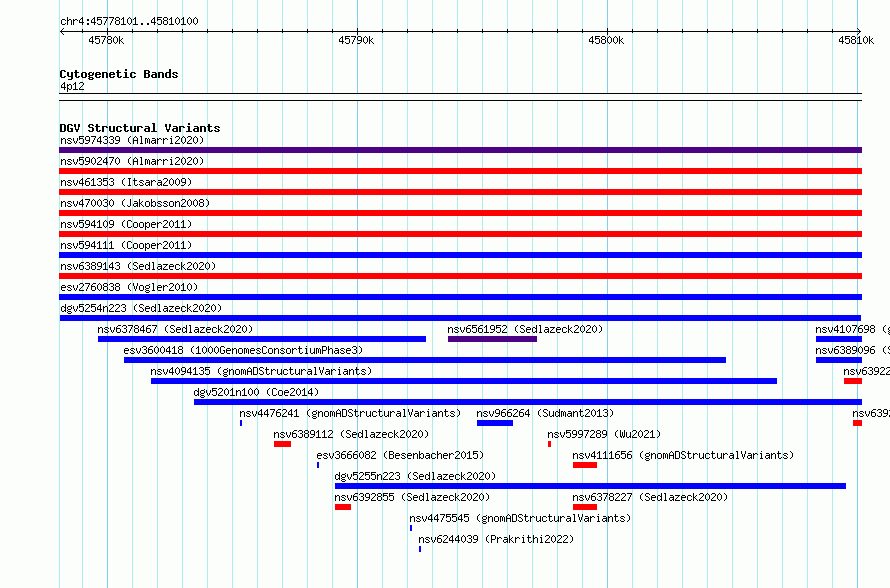The width and height of the screenshot is (890, 588).
Task: Click the nsv5974339 (Almarri2020) purple variant bar
Action: [x=460, y=150]
